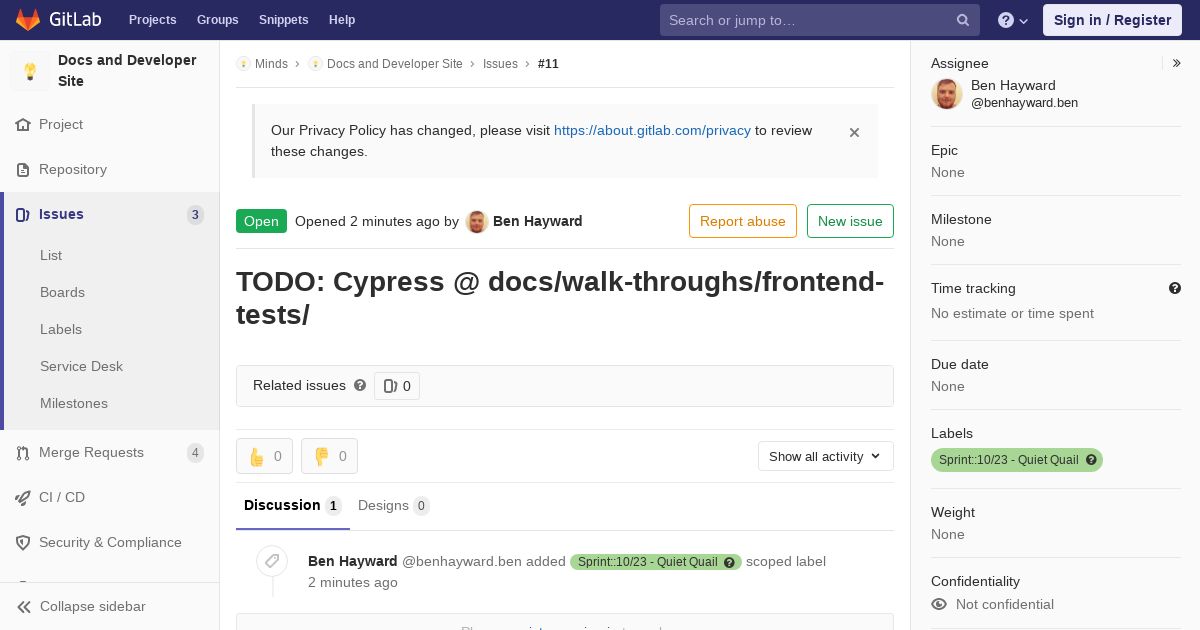
Task: Click Ben Hayward's assignee avatar
Action: [x=947, y=94]
